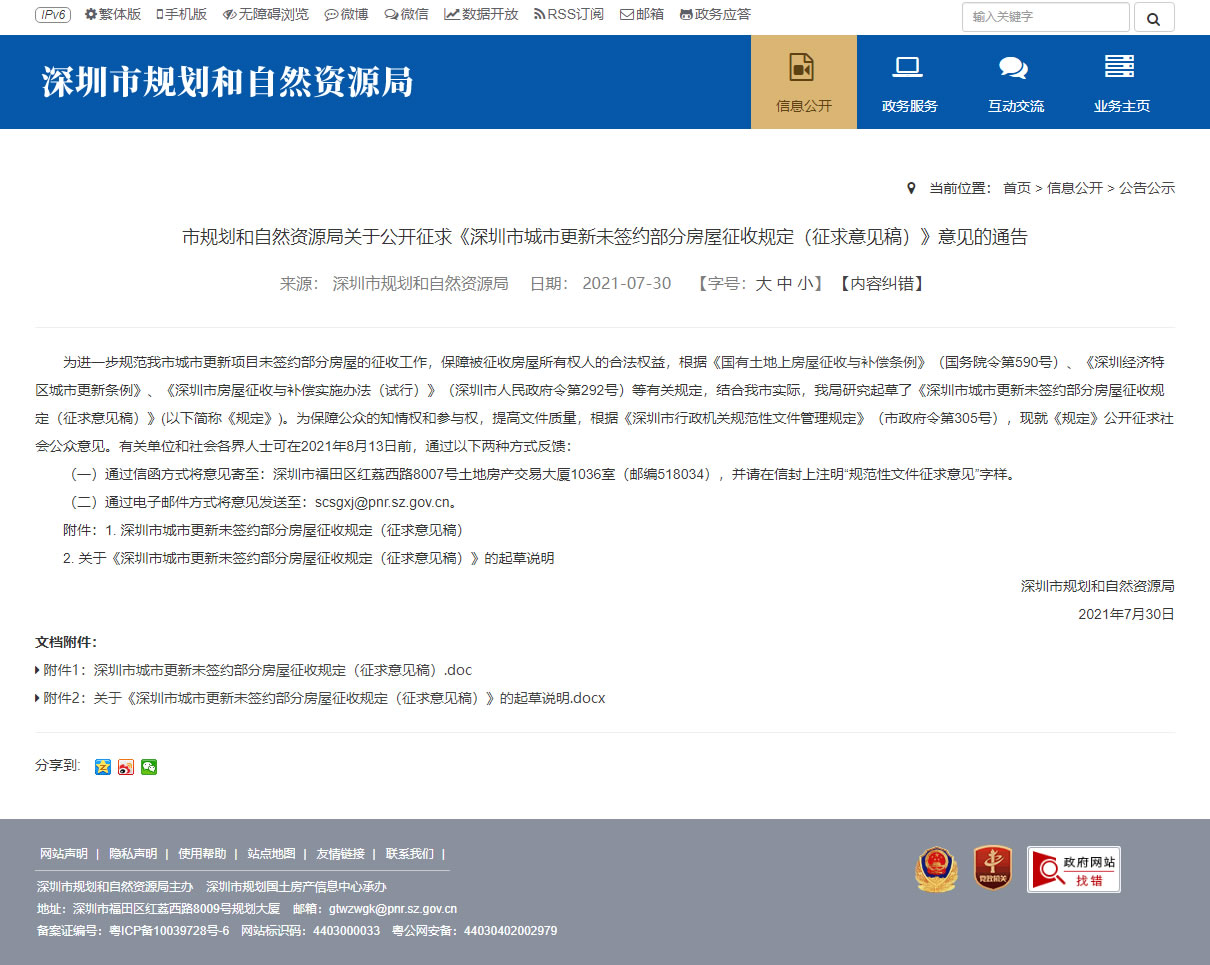Image resolution: width=1210 pixels, height=965 pixels.
Task: Open the RSS订阅 subscription feed
Action: point(569,14)
